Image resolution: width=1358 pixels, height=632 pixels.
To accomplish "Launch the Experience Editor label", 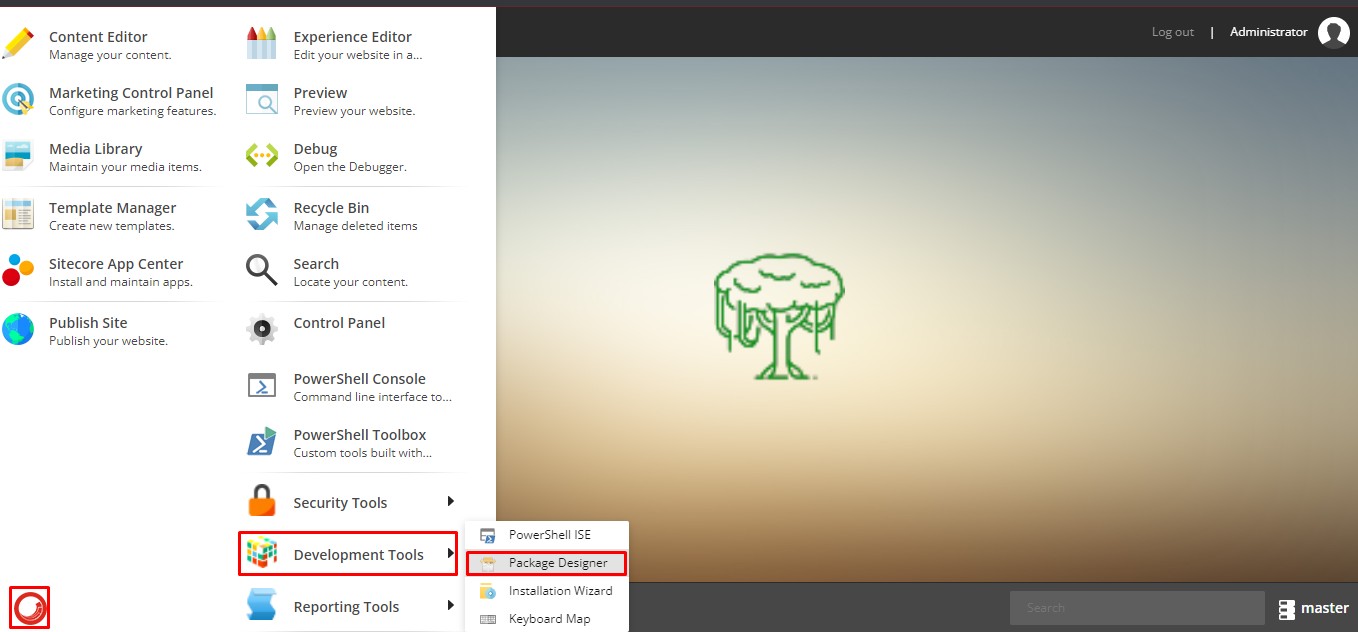I will coord(352,37).
